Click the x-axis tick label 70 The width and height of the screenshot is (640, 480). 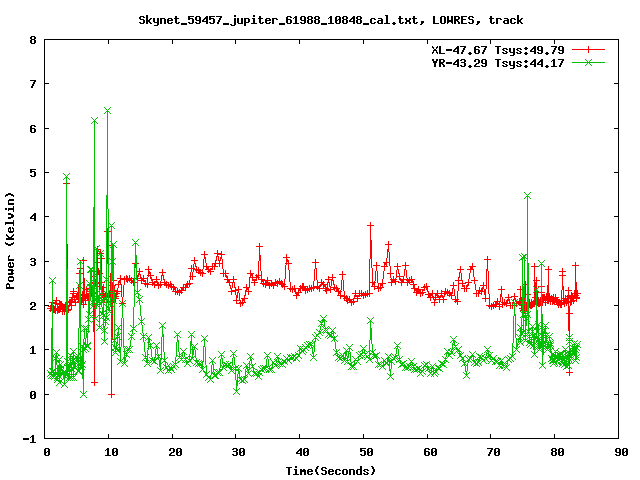tap(493, 452)
